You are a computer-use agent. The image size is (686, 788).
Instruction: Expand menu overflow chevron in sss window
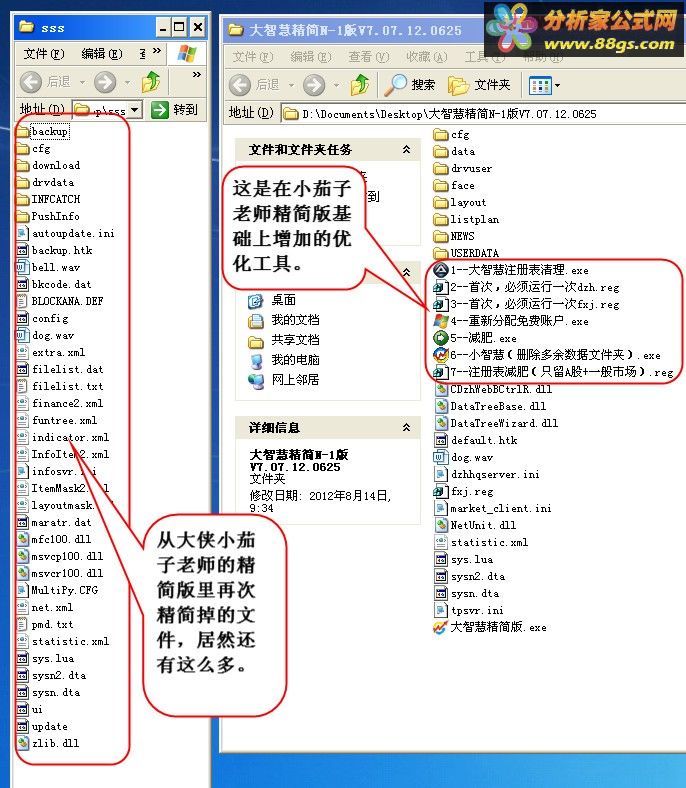(x=157, y=51)
